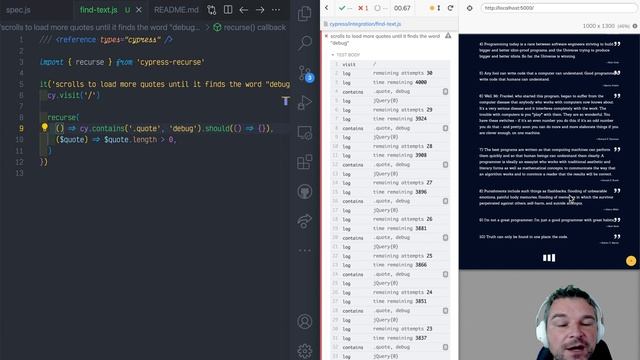The image size is (640, 360).
Task: Click 'cypress-recurse' import string in editor
Action: point(170,62)
